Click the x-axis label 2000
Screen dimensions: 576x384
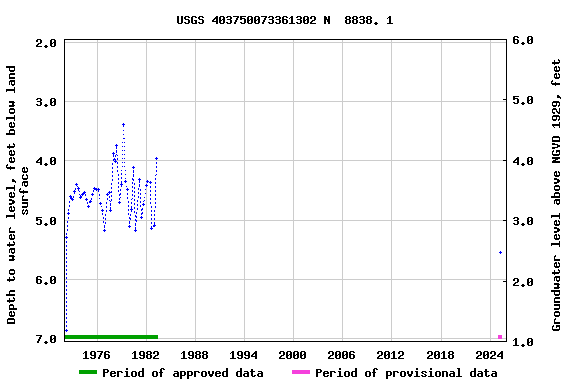292,355
